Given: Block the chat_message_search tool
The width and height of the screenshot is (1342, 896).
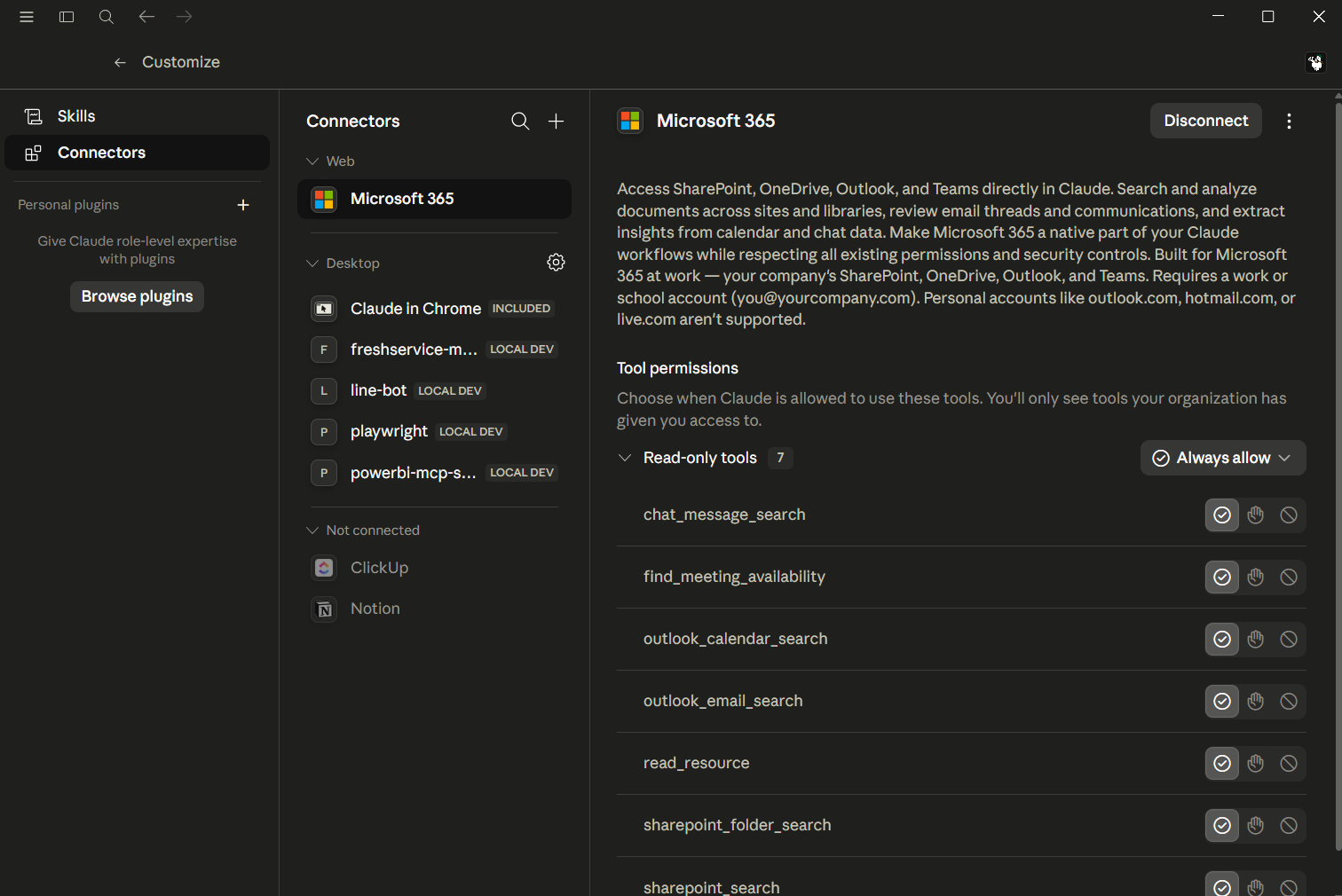Looking at the screenshot, I should pos(1289,515).
